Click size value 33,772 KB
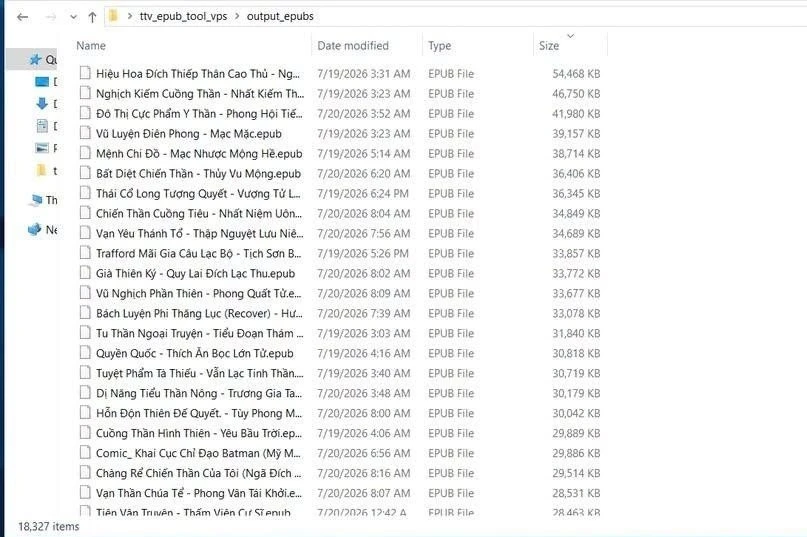Screen dimensions: 807x537 (576, 274)
